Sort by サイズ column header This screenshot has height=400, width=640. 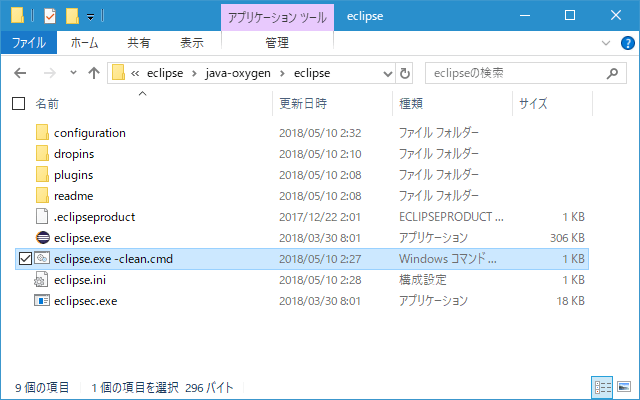533,104
